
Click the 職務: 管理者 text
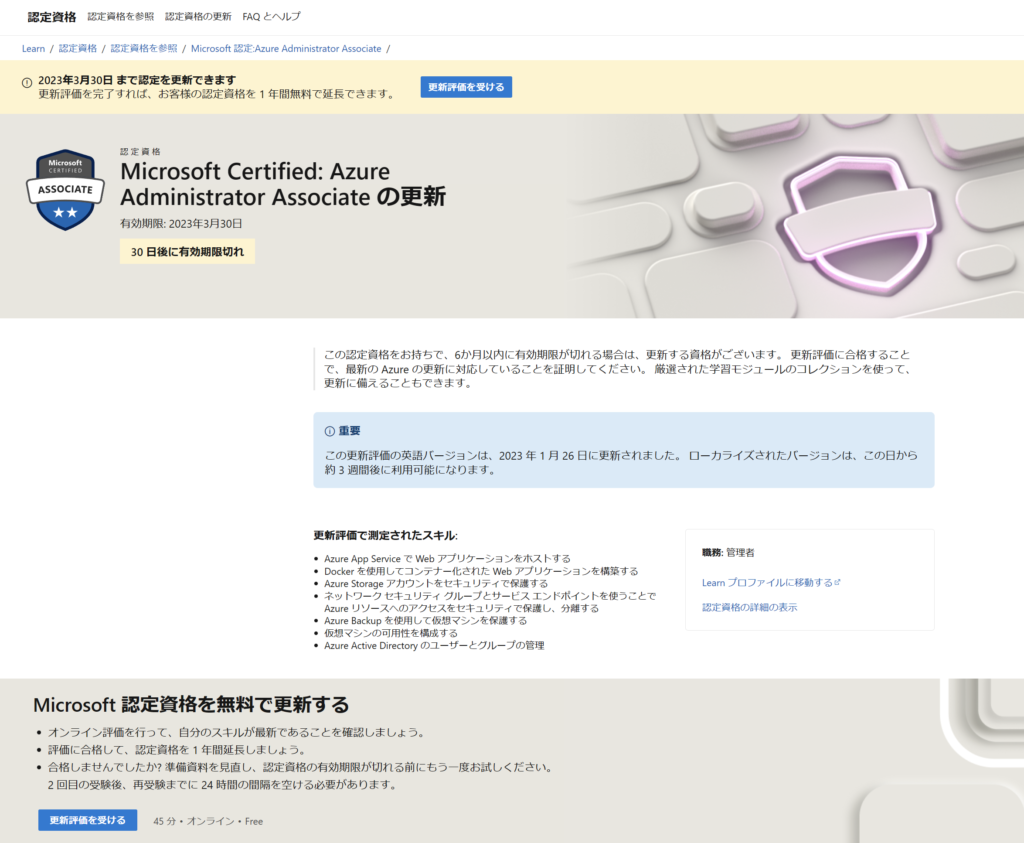point(728,552)
